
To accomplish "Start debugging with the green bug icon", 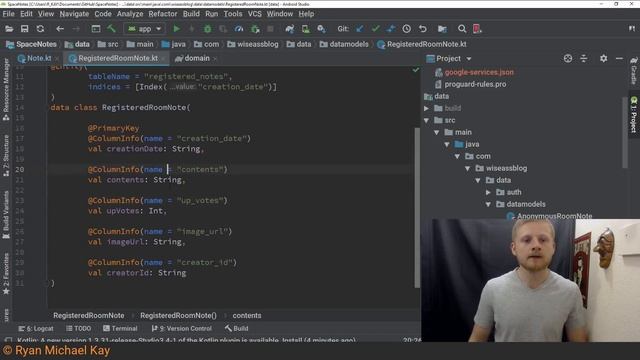I will point(208,29).
